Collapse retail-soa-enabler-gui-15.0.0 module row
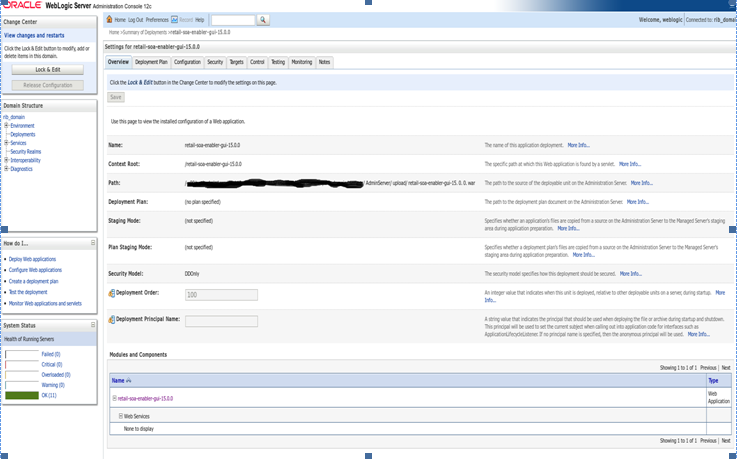This screenshot has width=737, height=459. 114,398
